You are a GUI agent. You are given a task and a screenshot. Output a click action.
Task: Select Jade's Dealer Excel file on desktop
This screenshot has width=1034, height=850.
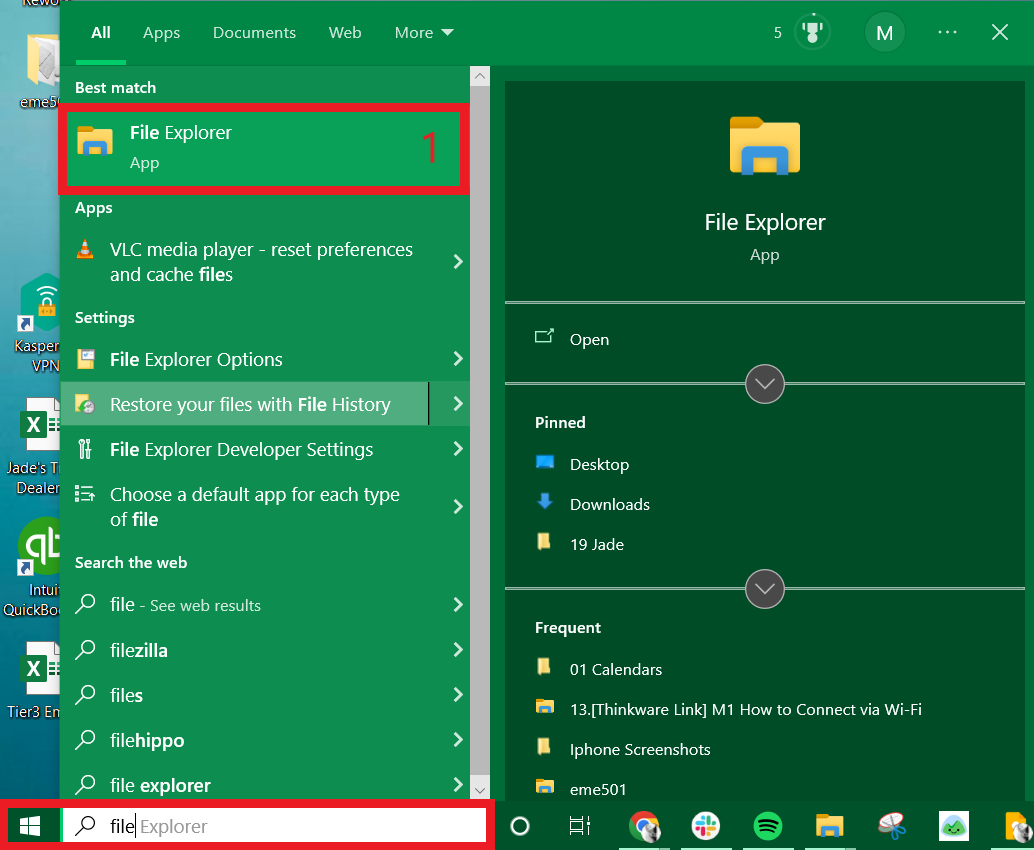[34, 445]
